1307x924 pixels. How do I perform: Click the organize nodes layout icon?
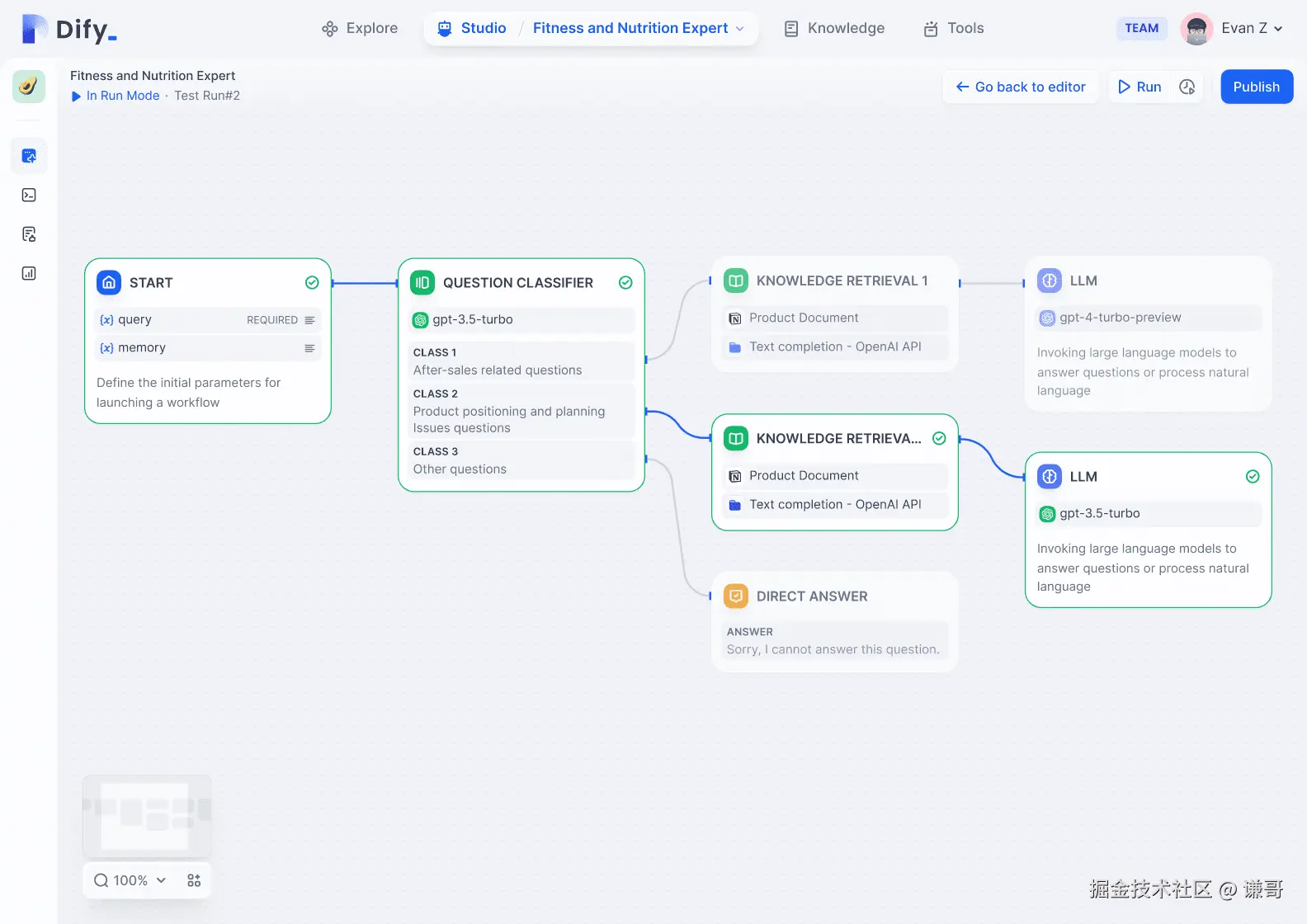[194, 880]
